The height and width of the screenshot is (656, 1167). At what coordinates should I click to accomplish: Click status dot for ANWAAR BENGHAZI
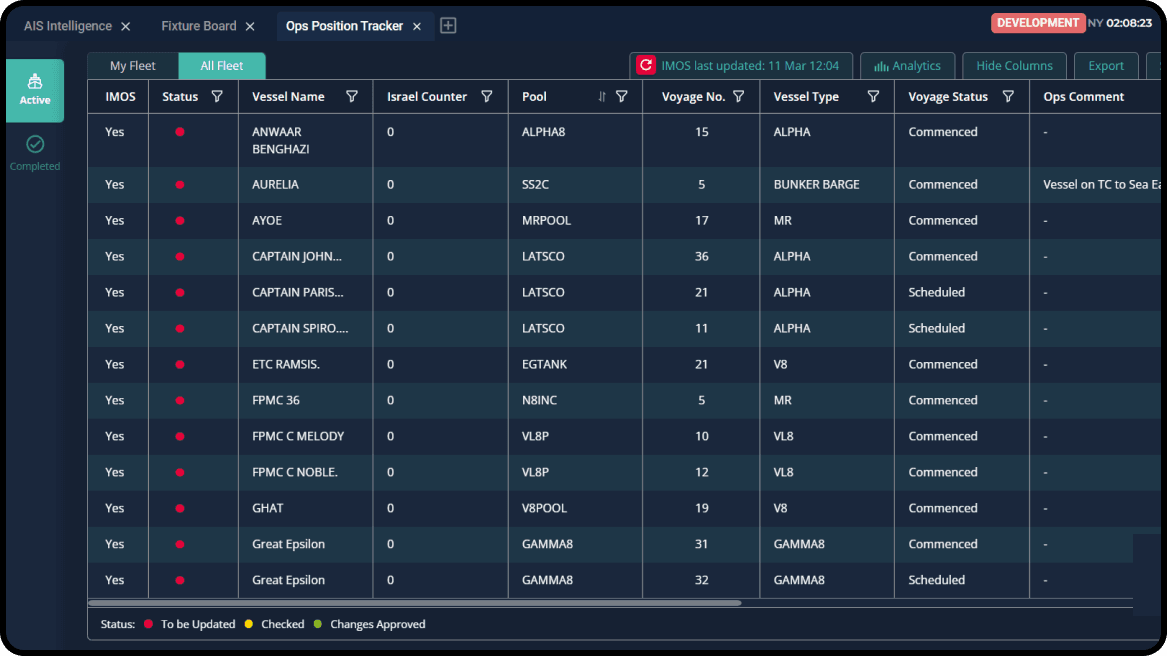pyautogui.click(x=179, y=132)
